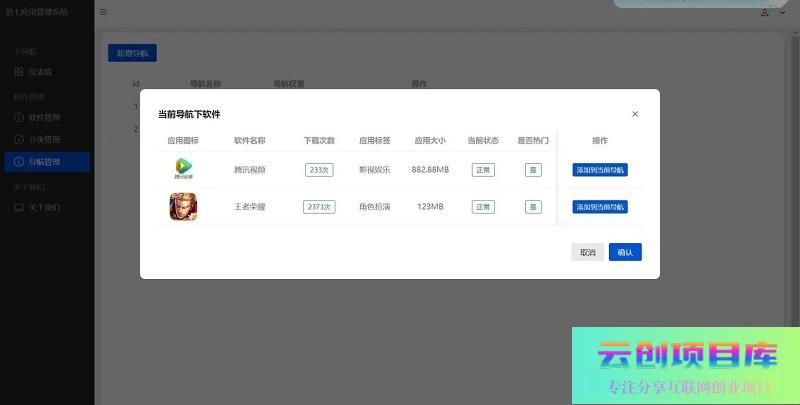Click the 王者荣耀 app icon

183,207
